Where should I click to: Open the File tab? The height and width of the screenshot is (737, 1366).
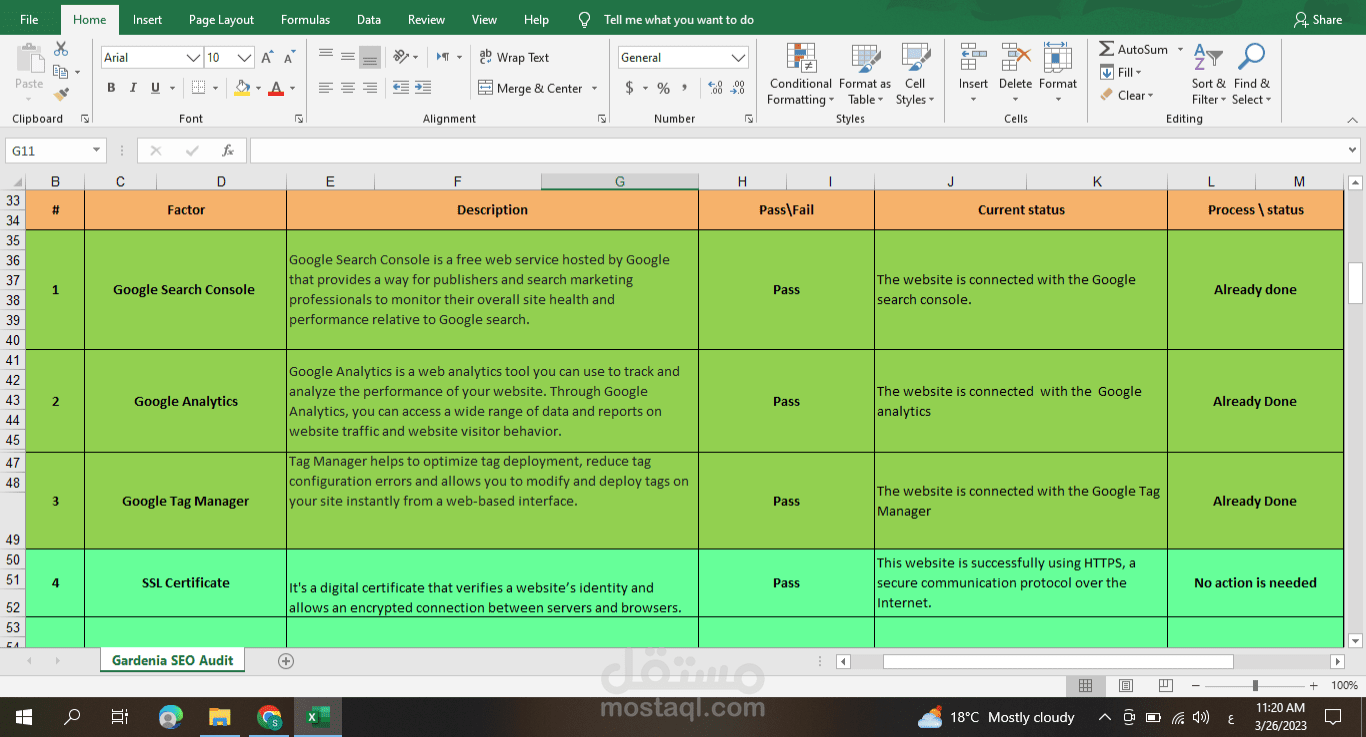coord(29,19)
